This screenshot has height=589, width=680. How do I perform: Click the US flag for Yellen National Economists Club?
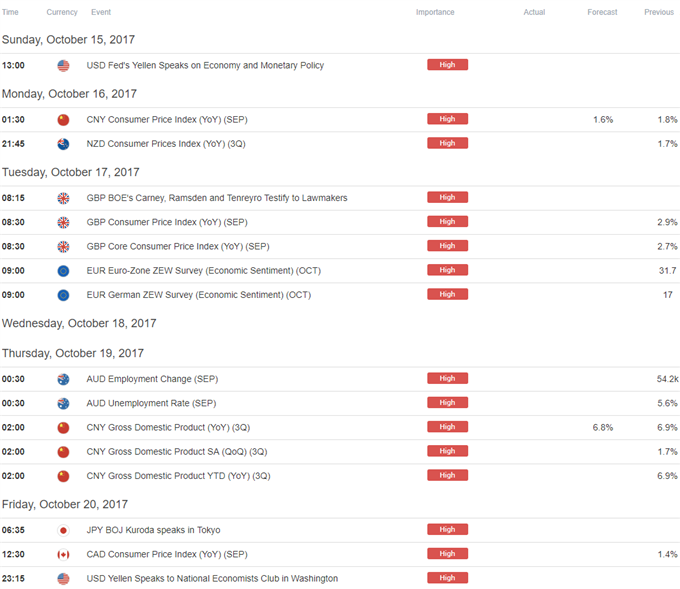(63, 579)
